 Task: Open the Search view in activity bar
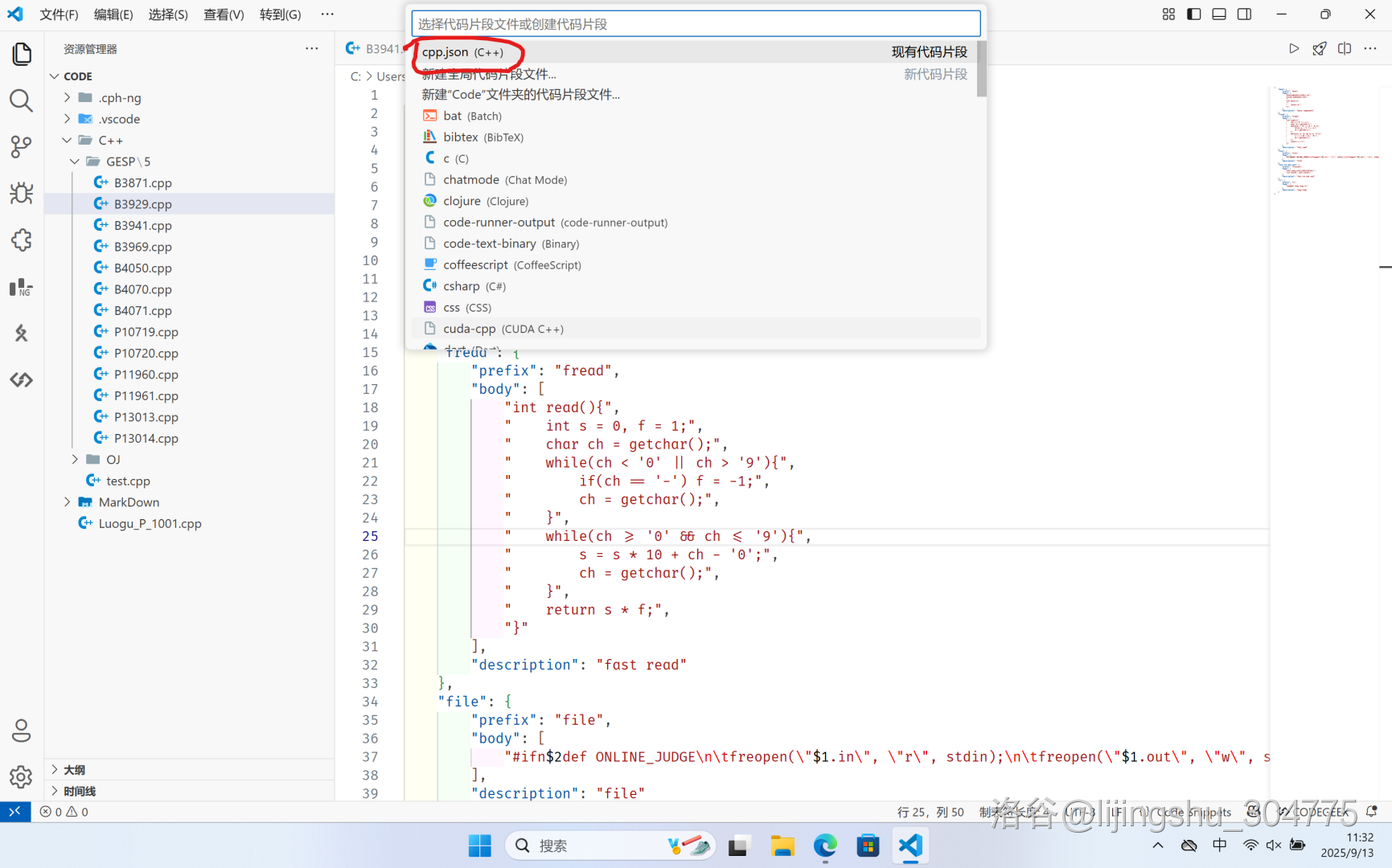pyautogui.click(x=22, y=100)
